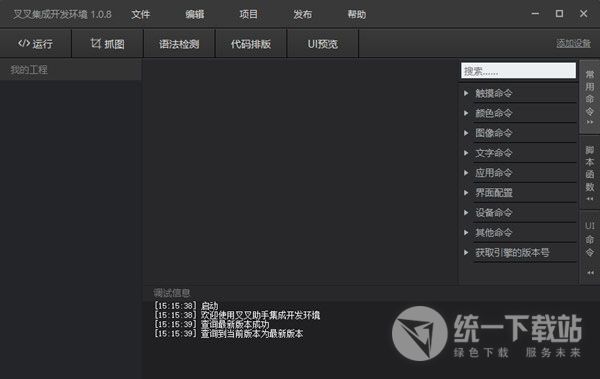Viewport: 600px width, 379px height.
Task: Expand the 界面配置 arrow
Action: coord(466,193)
